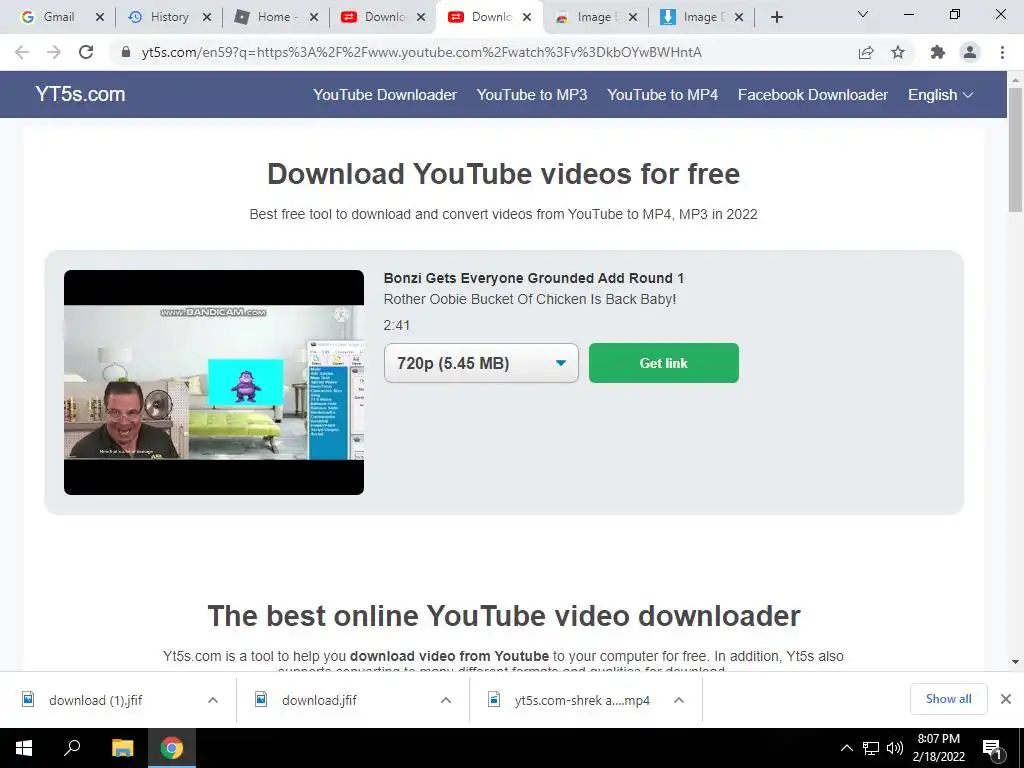Click the Bonzi video thumbnail

click(214, 382)
